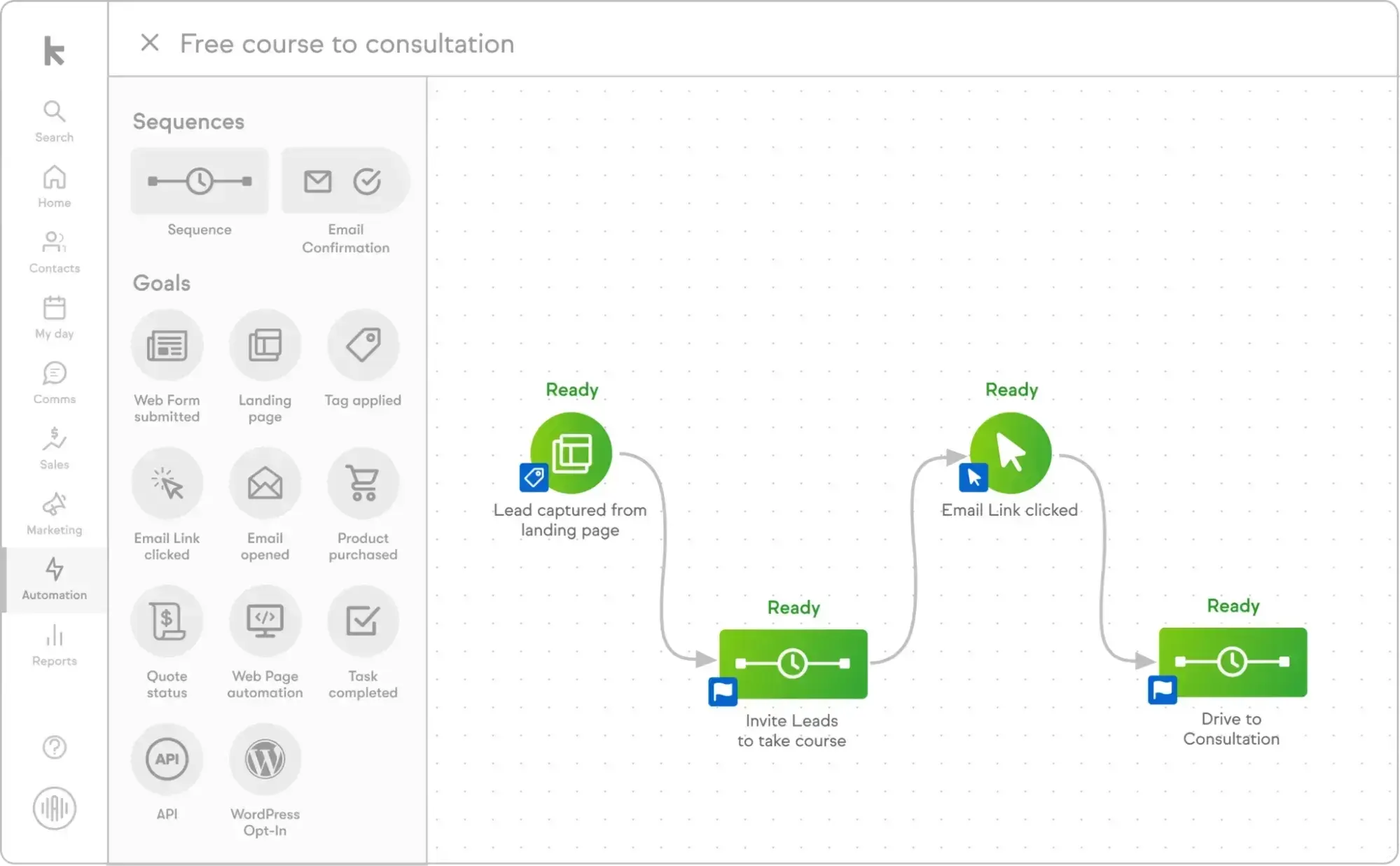Edit the automation title Free course to consultation
The image size is (1400, 866).
(x=347, y=43)
